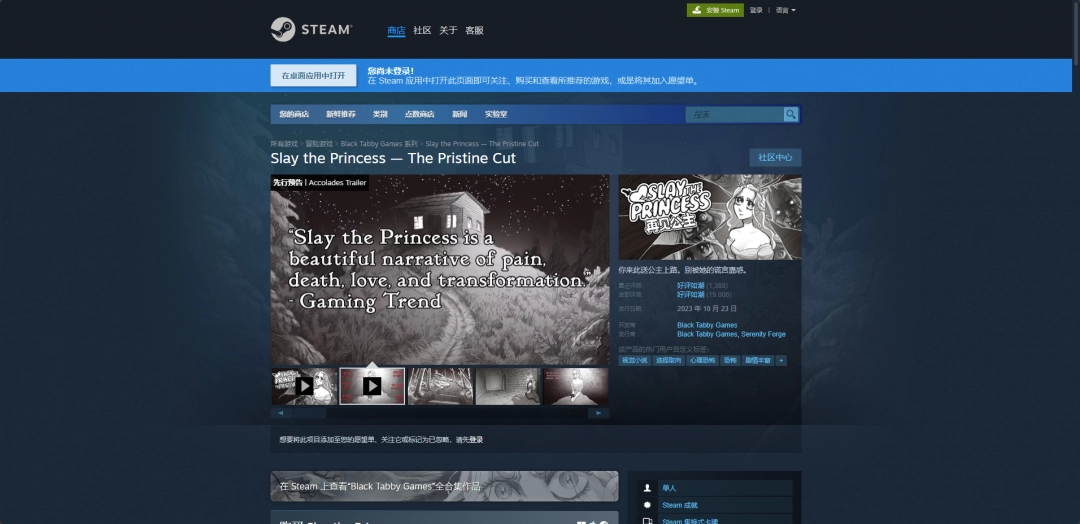Image resolution: width=1080 pixels, height=524 pixels.
Task: Expand the 类别 categories menu
Action: [380, 114]
